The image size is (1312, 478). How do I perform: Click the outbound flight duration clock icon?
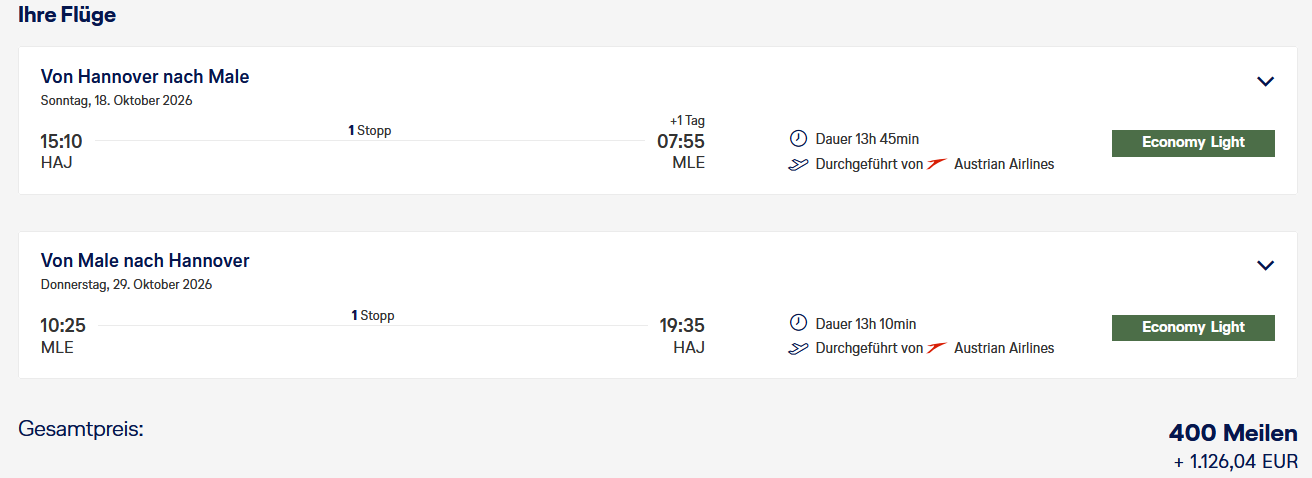pos(798,138)
